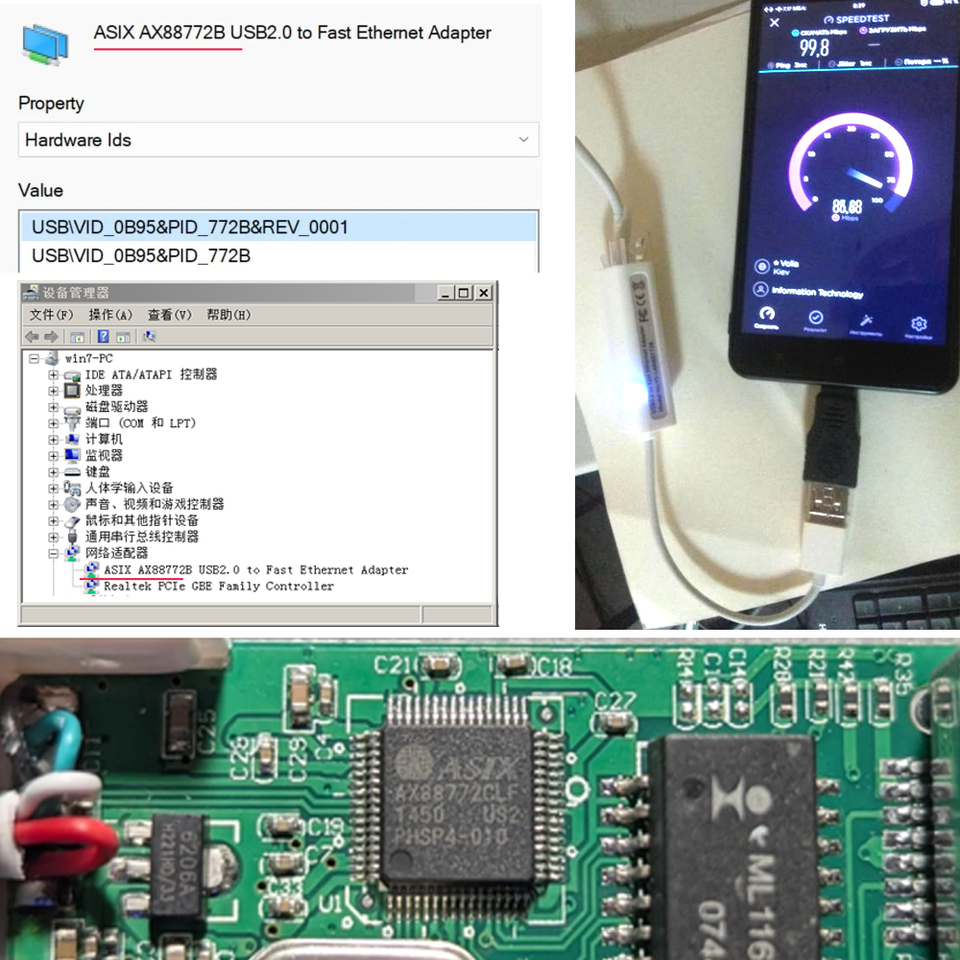Screen dimensions: 960x960
Task: Open the 帮助(H) menu
Action: pos(228,315)
